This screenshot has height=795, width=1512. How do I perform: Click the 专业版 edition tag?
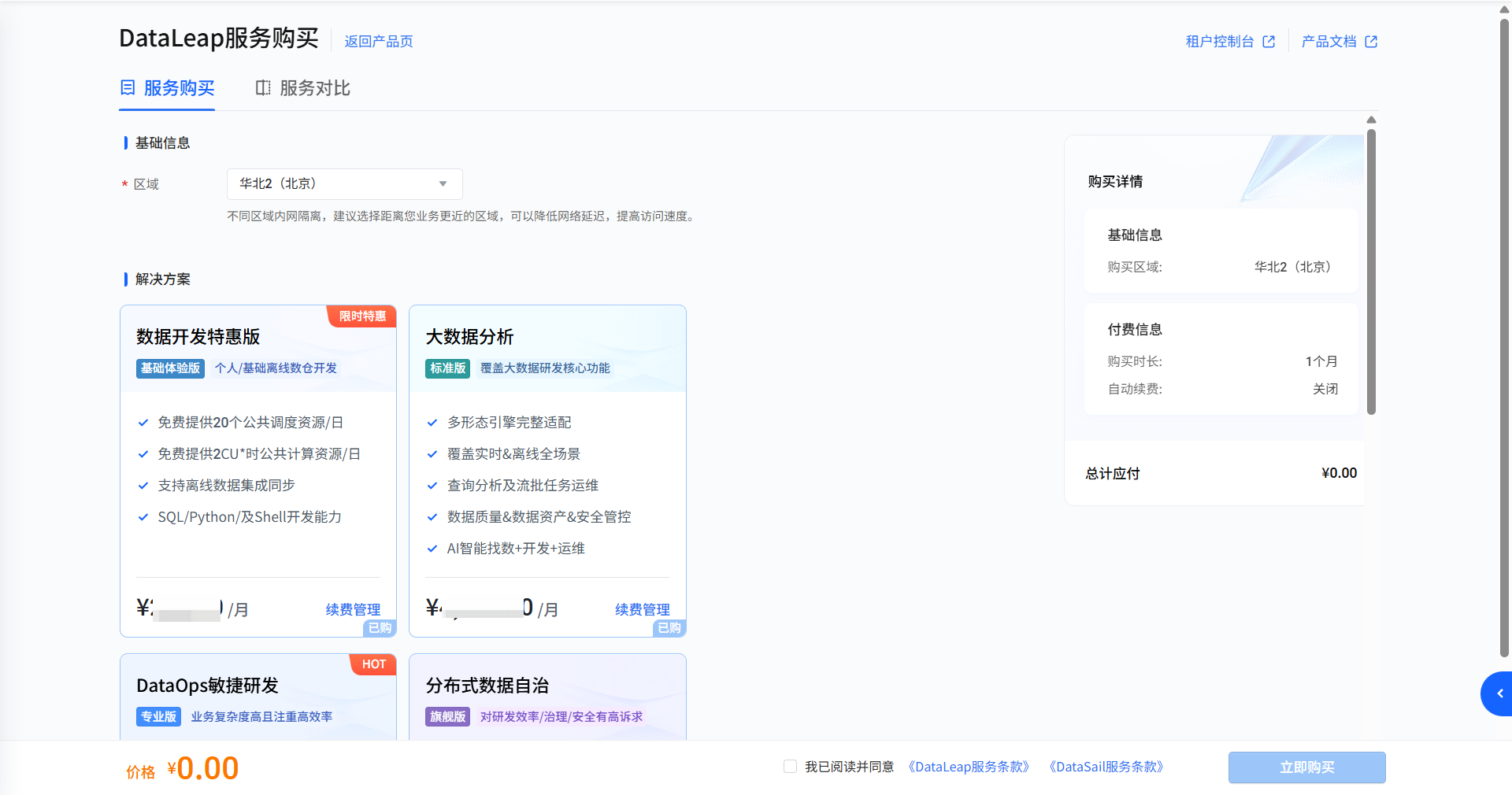point(158,717)
